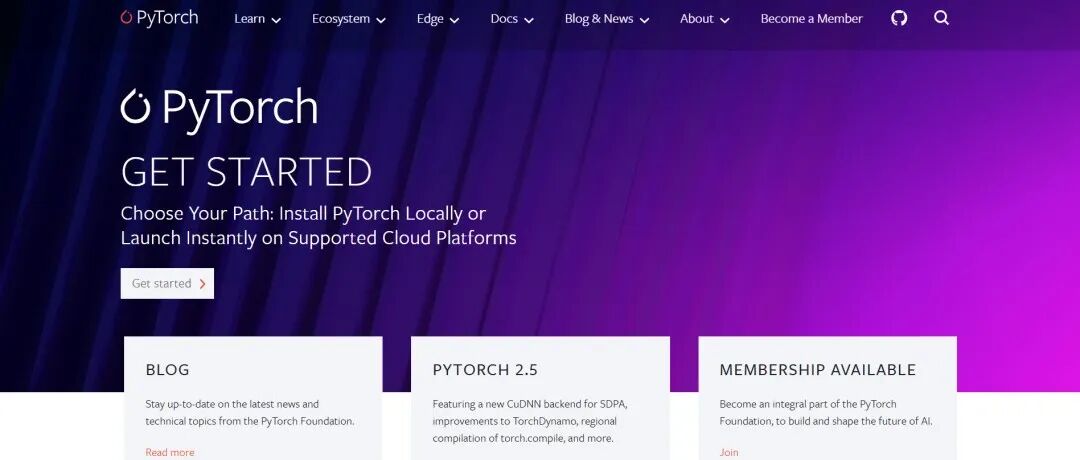The image size is (1080, 460).
Task: Expand the Edge dropdown chevron
Action: (455, 21)
